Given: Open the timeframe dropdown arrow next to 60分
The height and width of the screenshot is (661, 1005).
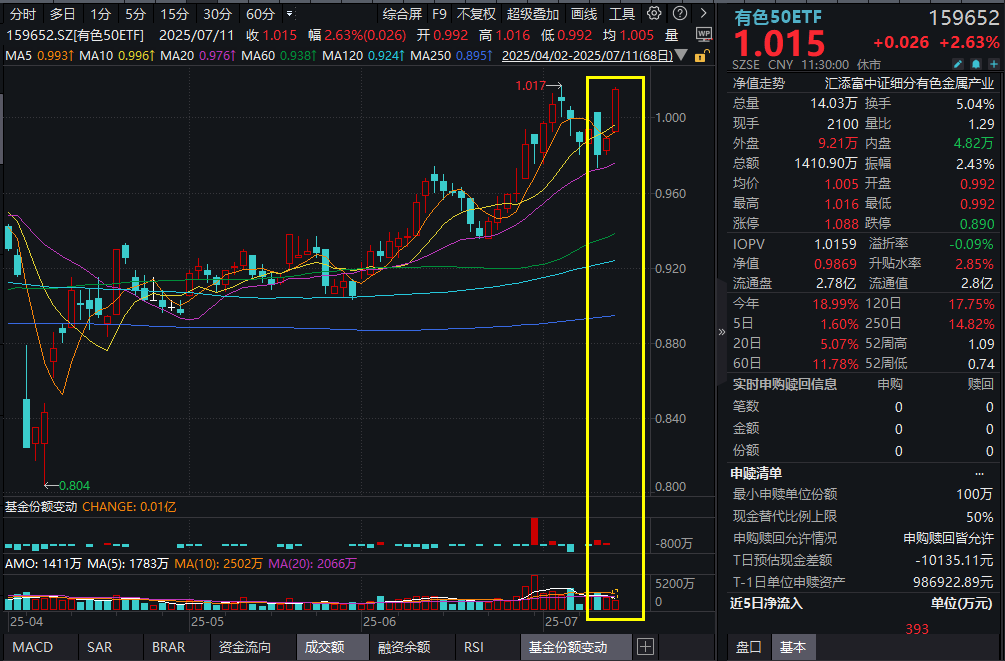Looking at the screenshot, I should pyautogui.click(x=288, y=14).
